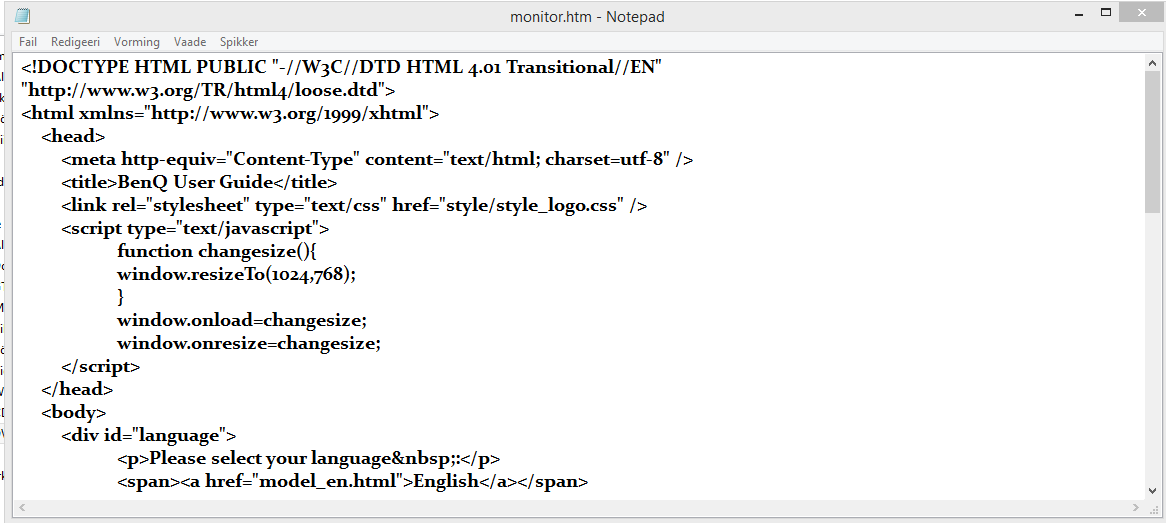This screenshot has height=523, width=1166.
Task: Open the Spikker menu
Action: pos(239,42)
